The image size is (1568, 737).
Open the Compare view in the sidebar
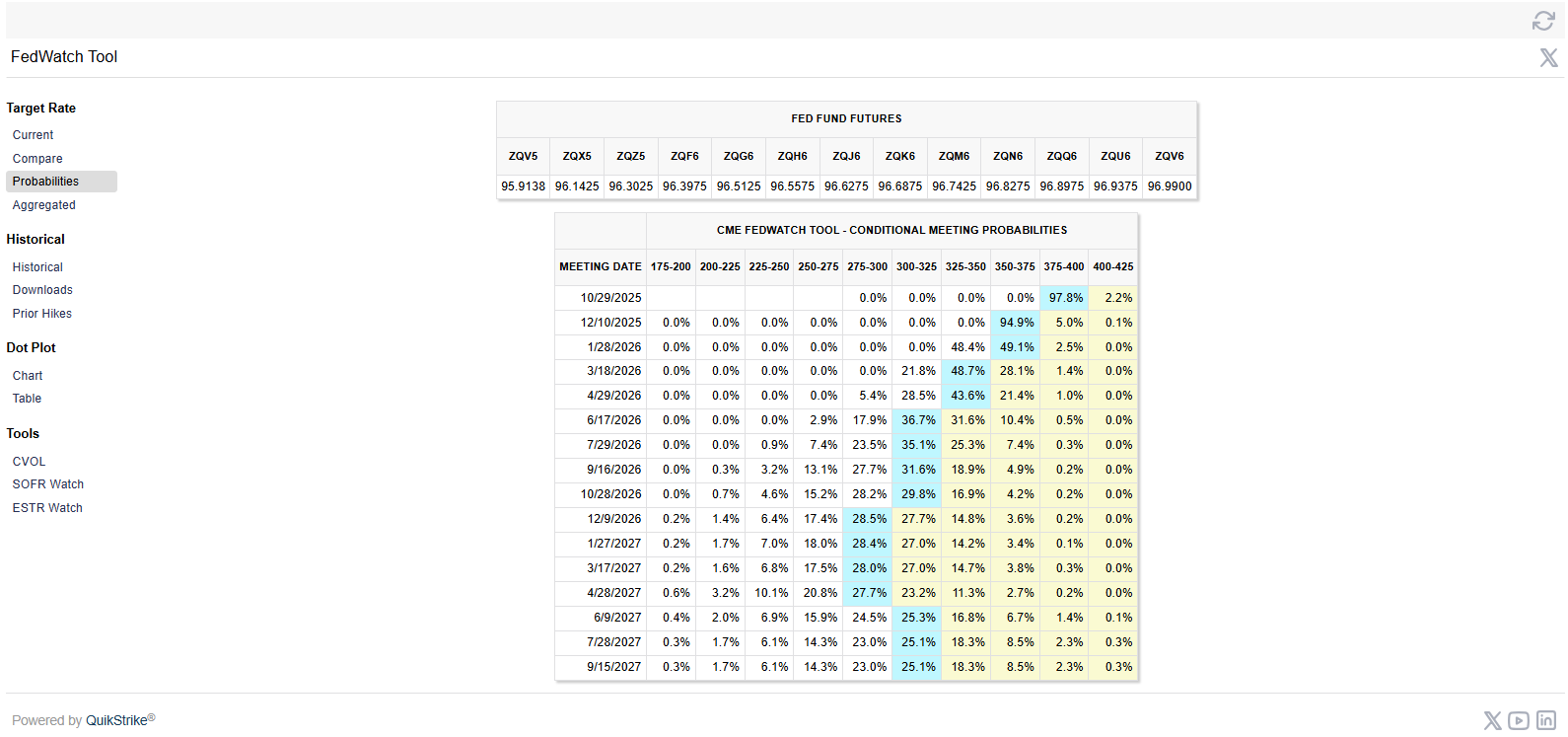(37, 159)
